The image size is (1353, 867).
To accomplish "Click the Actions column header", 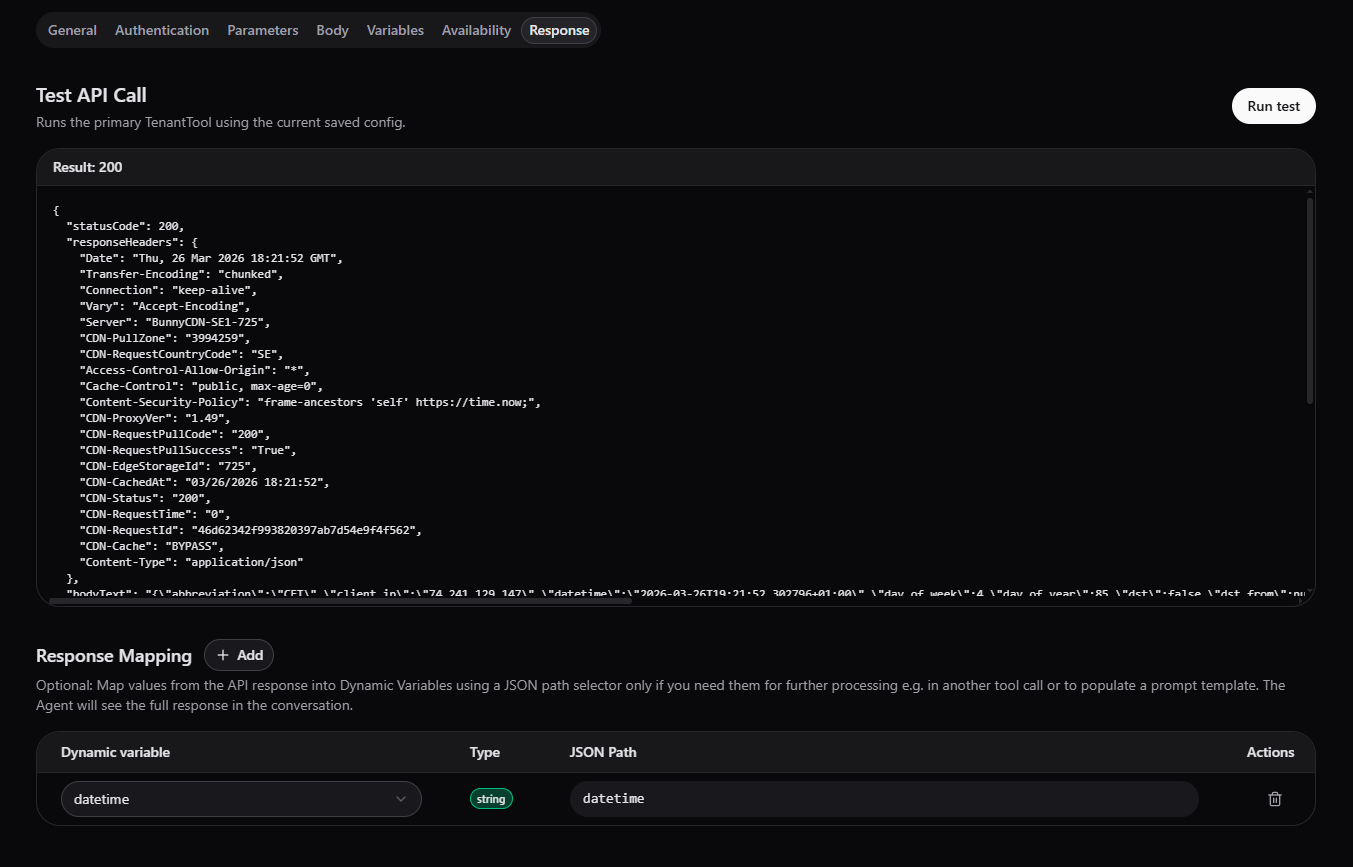I will [1270, 752].
